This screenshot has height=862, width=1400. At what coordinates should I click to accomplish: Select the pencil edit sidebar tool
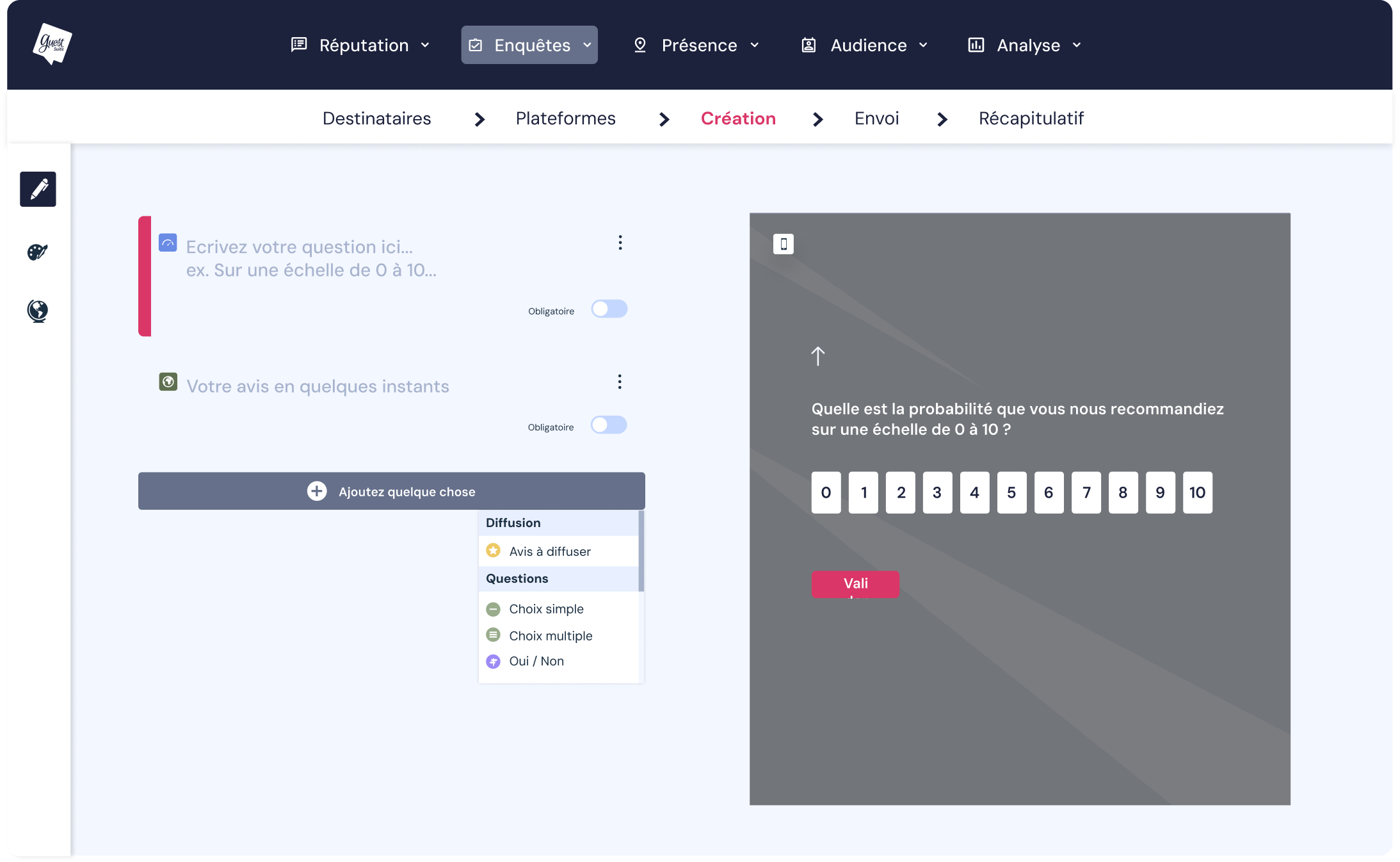[38, 189]
